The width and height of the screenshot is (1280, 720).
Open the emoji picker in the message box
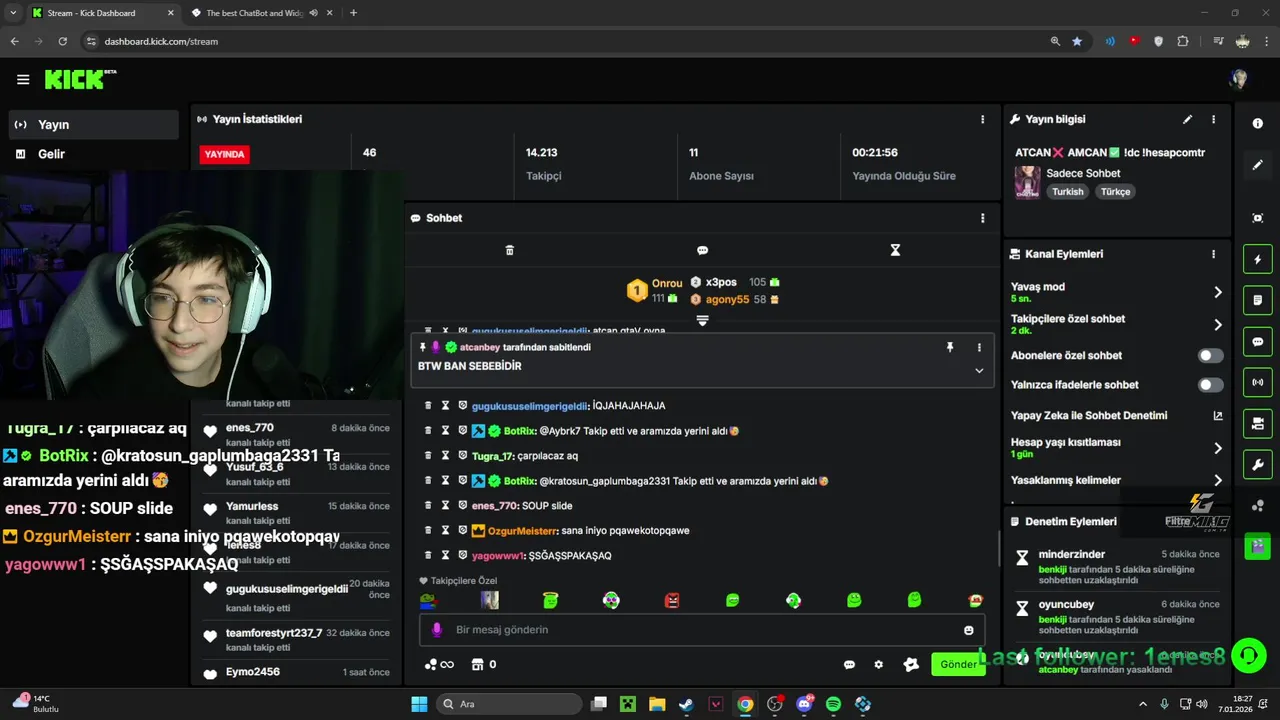click(968, 630)
